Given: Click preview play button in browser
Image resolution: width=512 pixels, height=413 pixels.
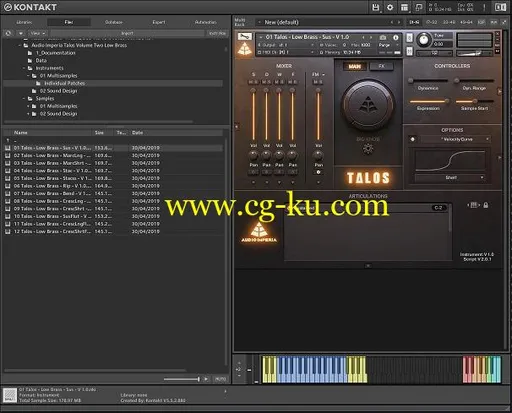Looking at the screenshot, I should pos(206,379).
